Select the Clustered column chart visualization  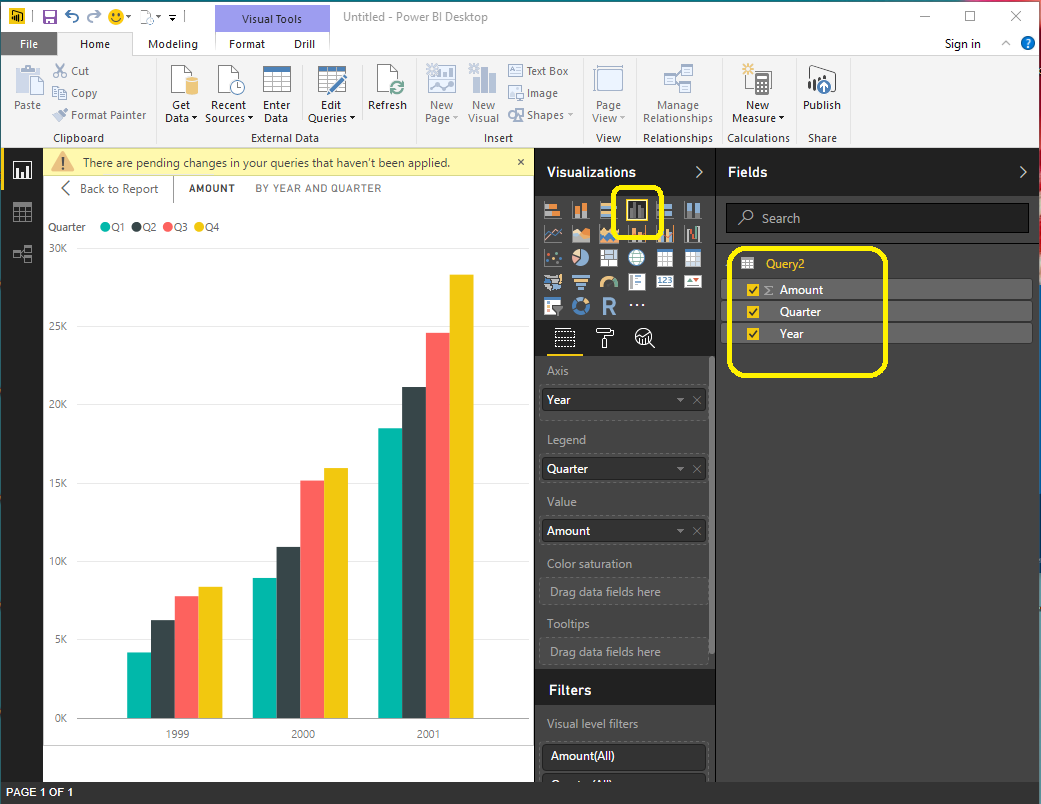(x=637, y=209)
